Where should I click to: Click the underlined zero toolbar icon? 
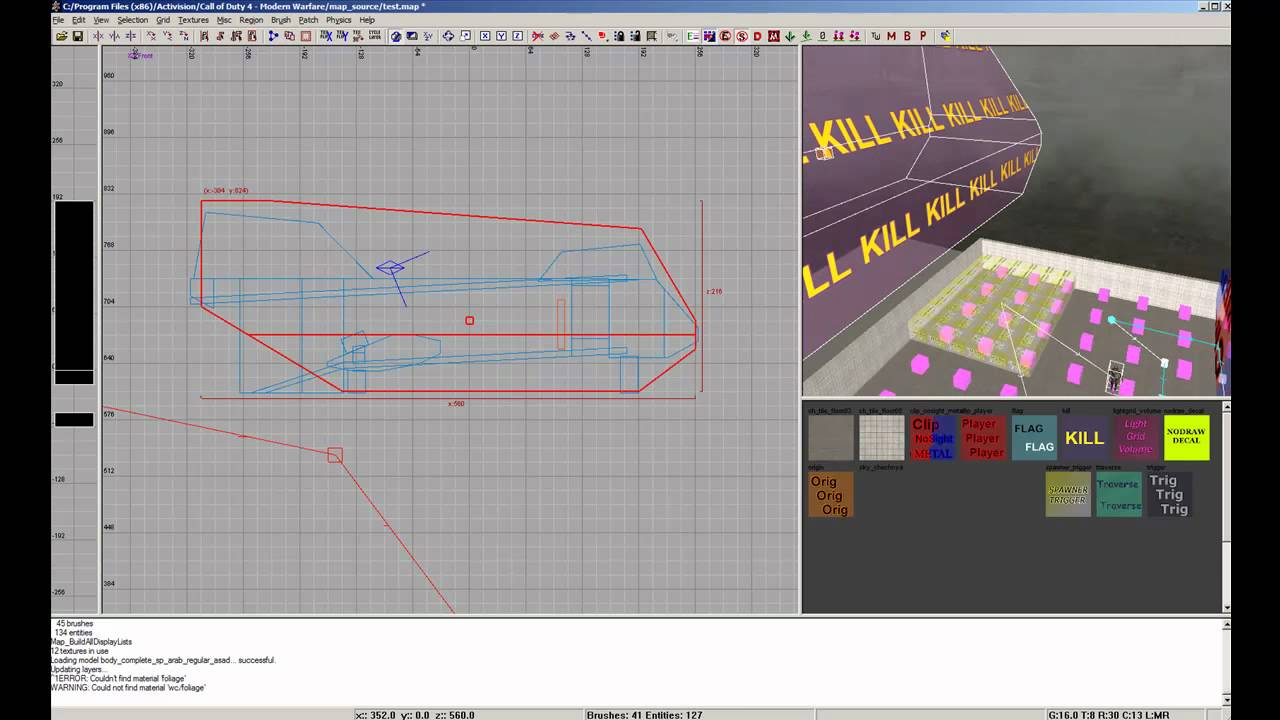(823, 36)
